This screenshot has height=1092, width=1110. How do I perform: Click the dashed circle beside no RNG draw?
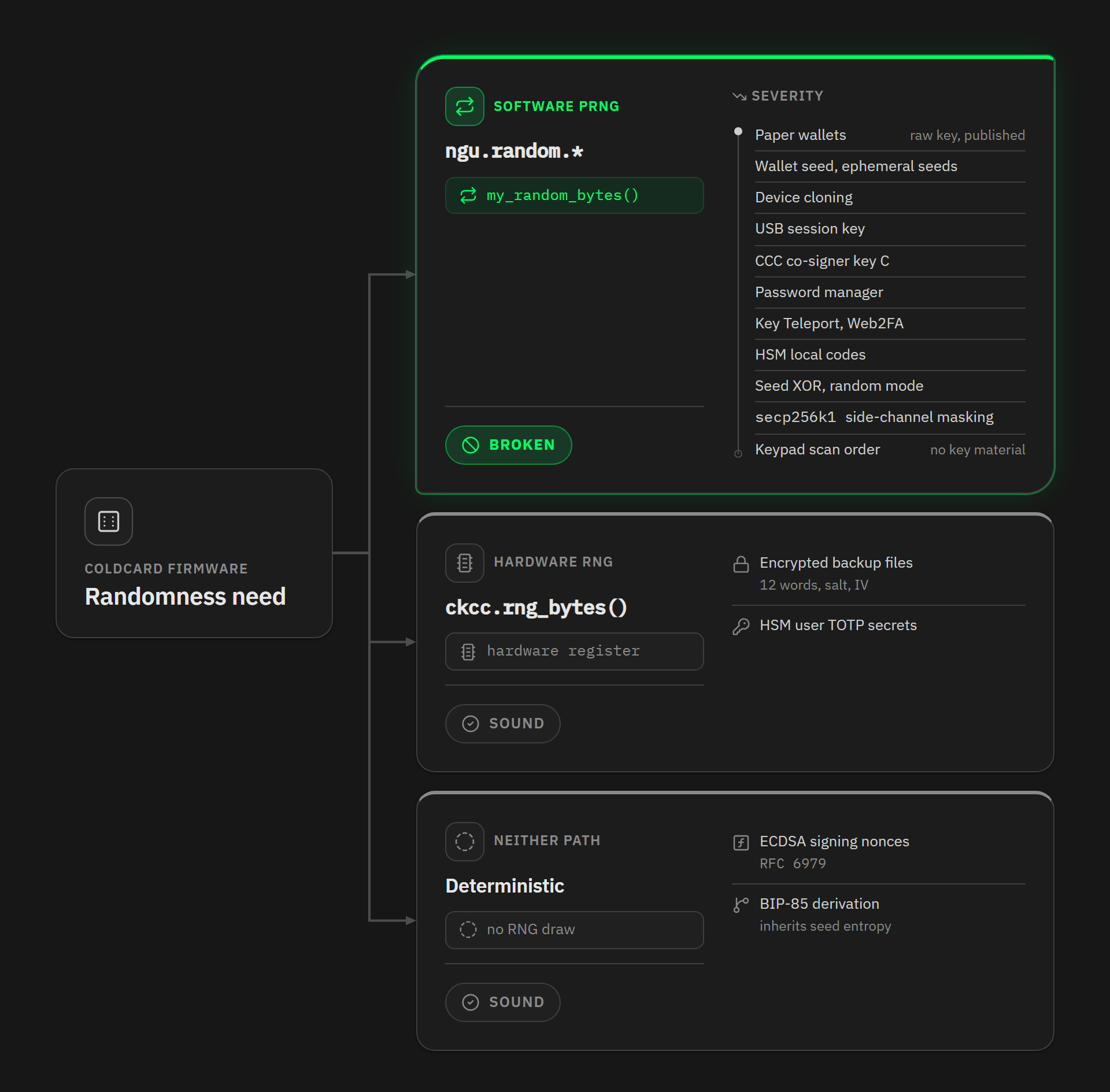point(468,930)
